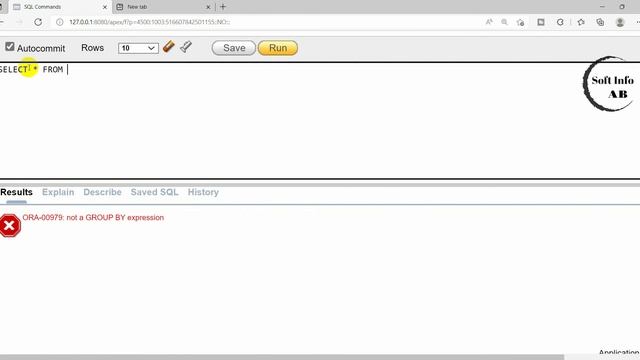Open the Favorites list icon
This screenshot has width=640, height=360.
pos(581,22)
